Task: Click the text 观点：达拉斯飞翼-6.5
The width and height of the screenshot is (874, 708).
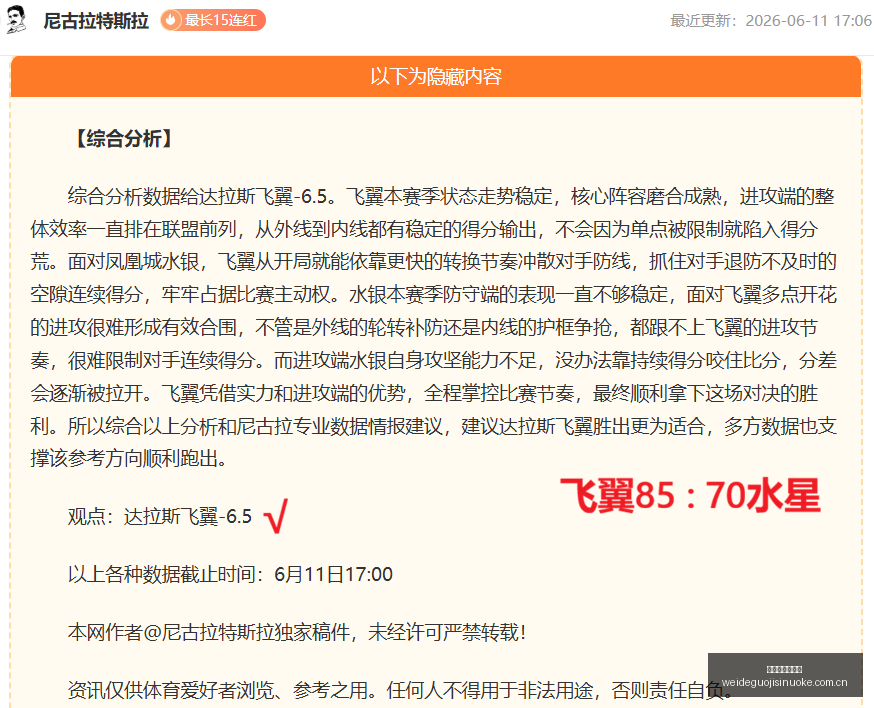Action: click(x=160, y=516)
